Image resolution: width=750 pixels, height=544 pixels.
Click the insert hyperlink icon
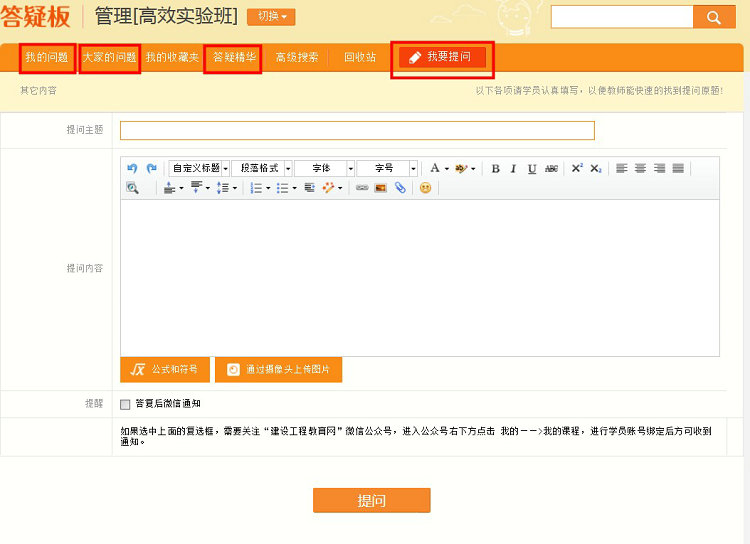[x=362, y=188]
